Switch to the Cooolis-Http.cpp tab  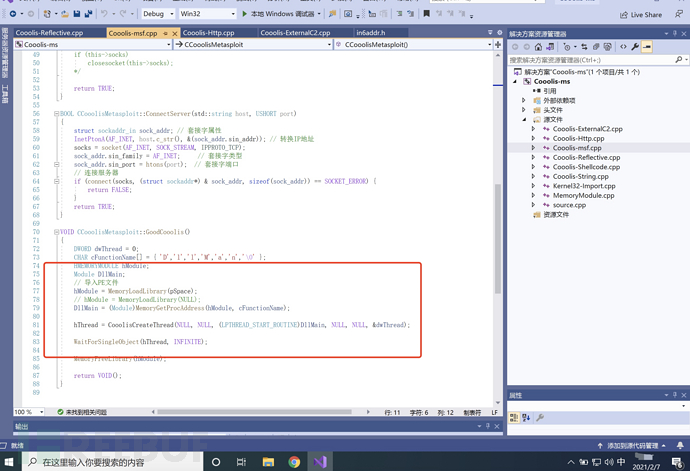click(x=210, y=32)
